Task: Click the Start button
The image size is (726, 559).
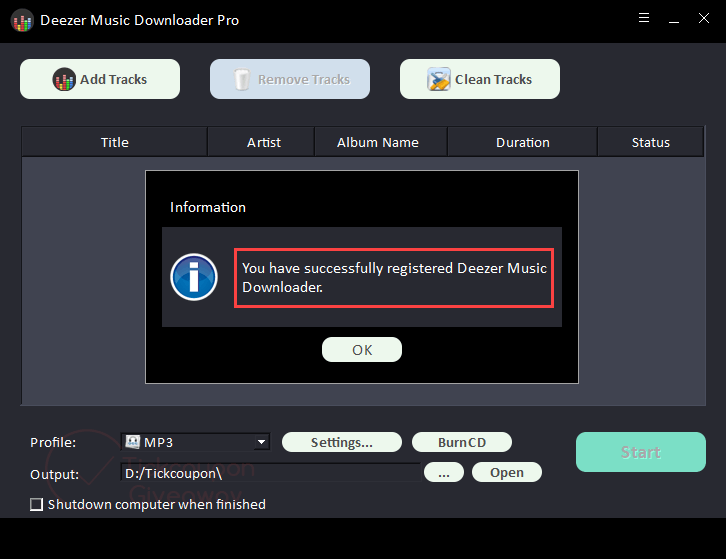Action: tap(641, 452)
